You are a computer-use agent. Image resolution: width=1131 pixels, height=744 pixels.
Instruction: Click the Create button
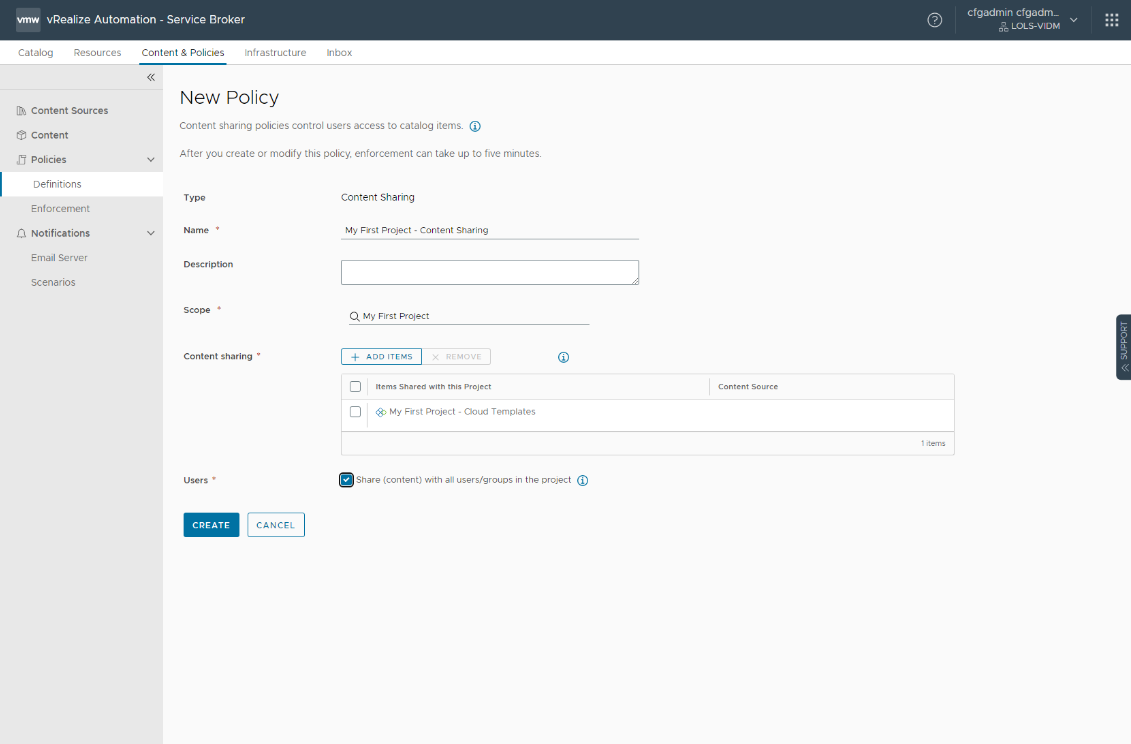[211, 525]
